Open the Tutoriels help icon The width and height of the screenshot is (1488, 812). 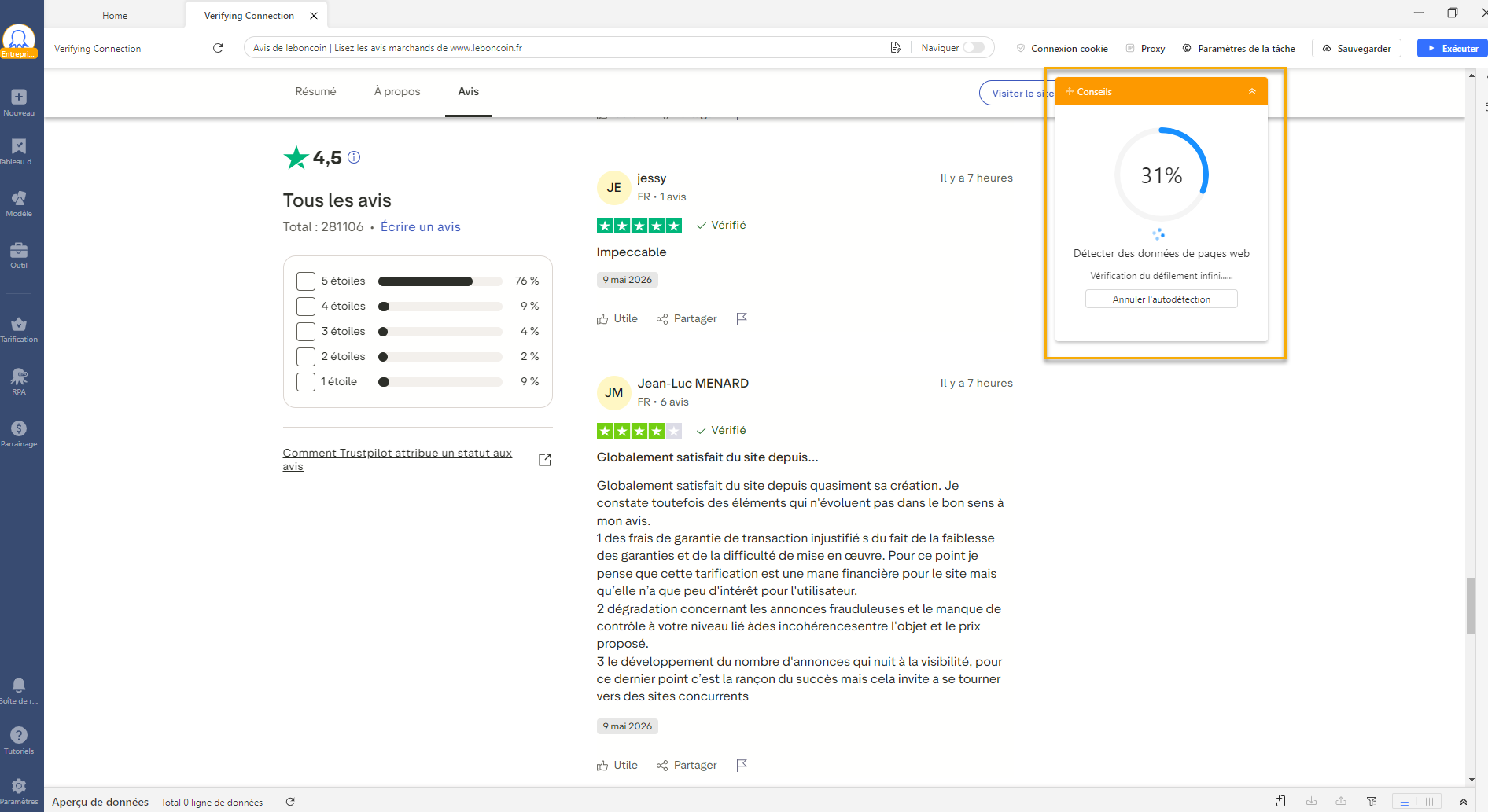19,740
